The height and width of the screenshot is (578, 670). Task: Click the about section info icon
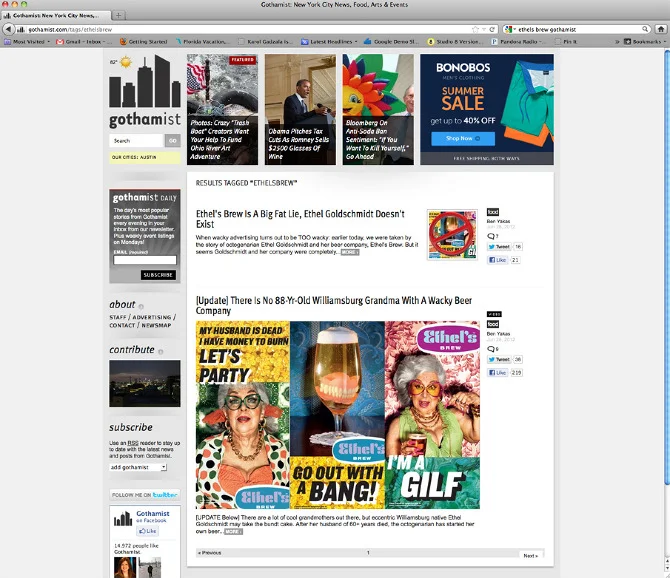pos(141,306)
